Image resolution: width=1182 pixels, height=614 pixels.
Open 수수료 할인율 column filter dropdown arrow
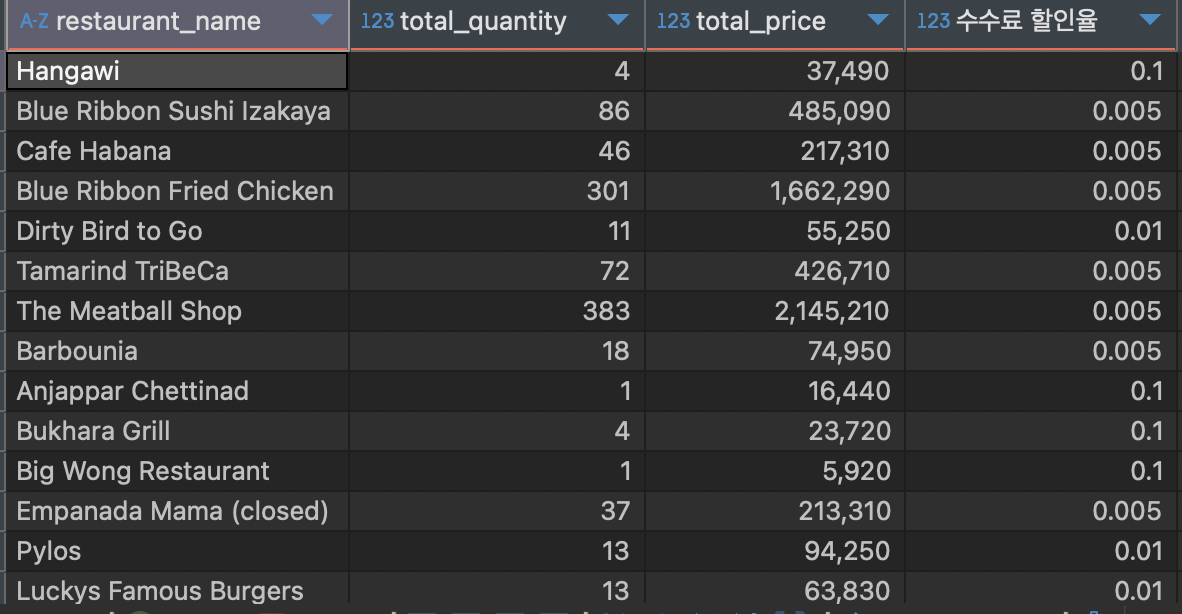1150,20
